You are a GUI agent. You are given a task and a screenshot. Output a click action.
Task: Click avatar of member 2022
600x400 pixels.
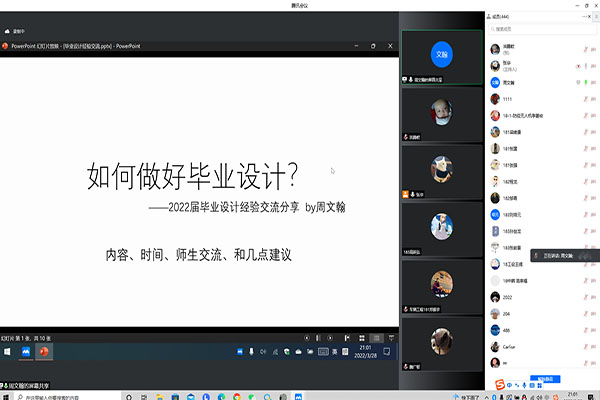(x=494, y=297)
